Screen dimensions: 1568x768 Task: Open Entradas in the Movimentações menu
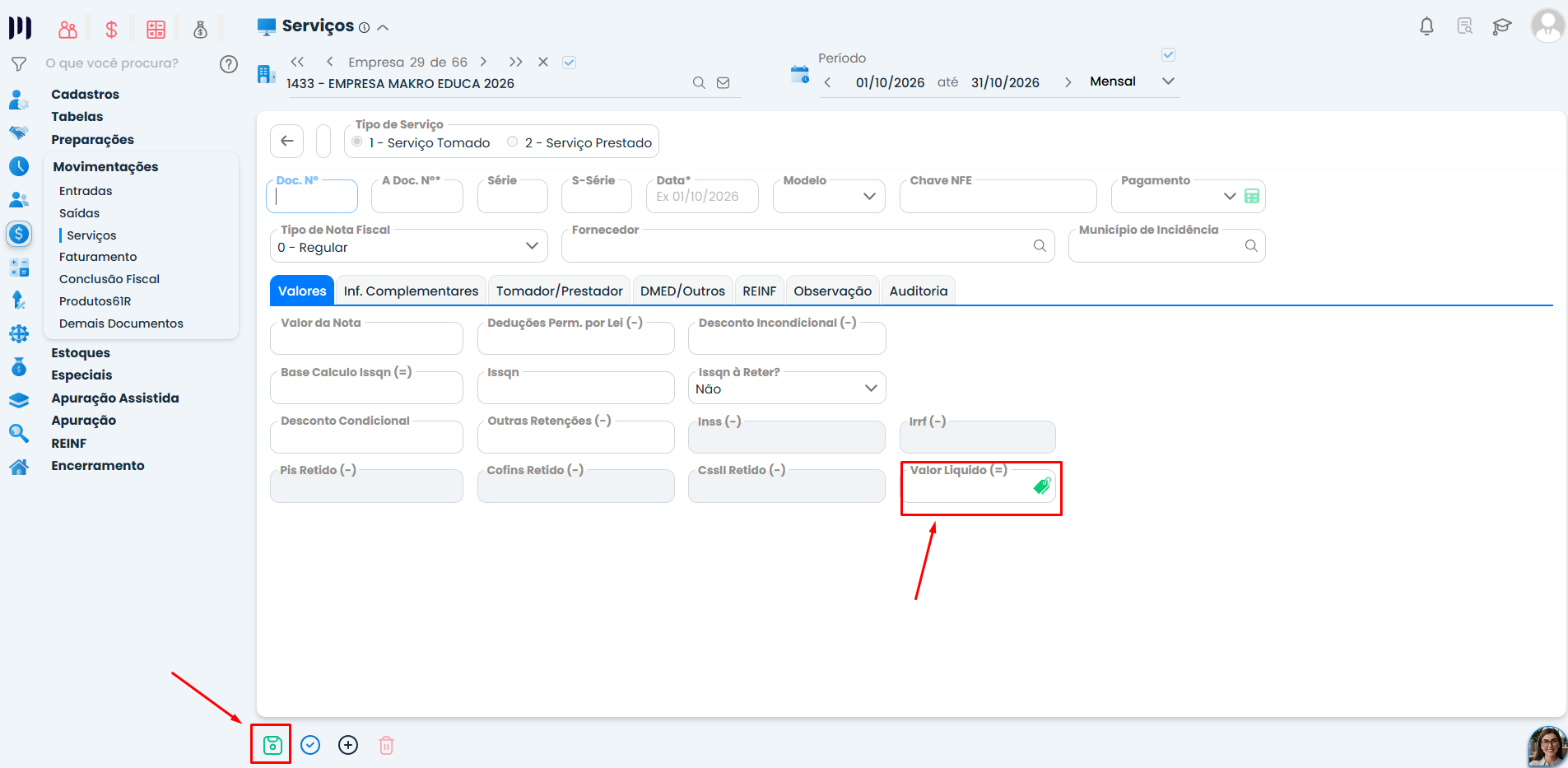pyautogui.click(x=86, y=190)
